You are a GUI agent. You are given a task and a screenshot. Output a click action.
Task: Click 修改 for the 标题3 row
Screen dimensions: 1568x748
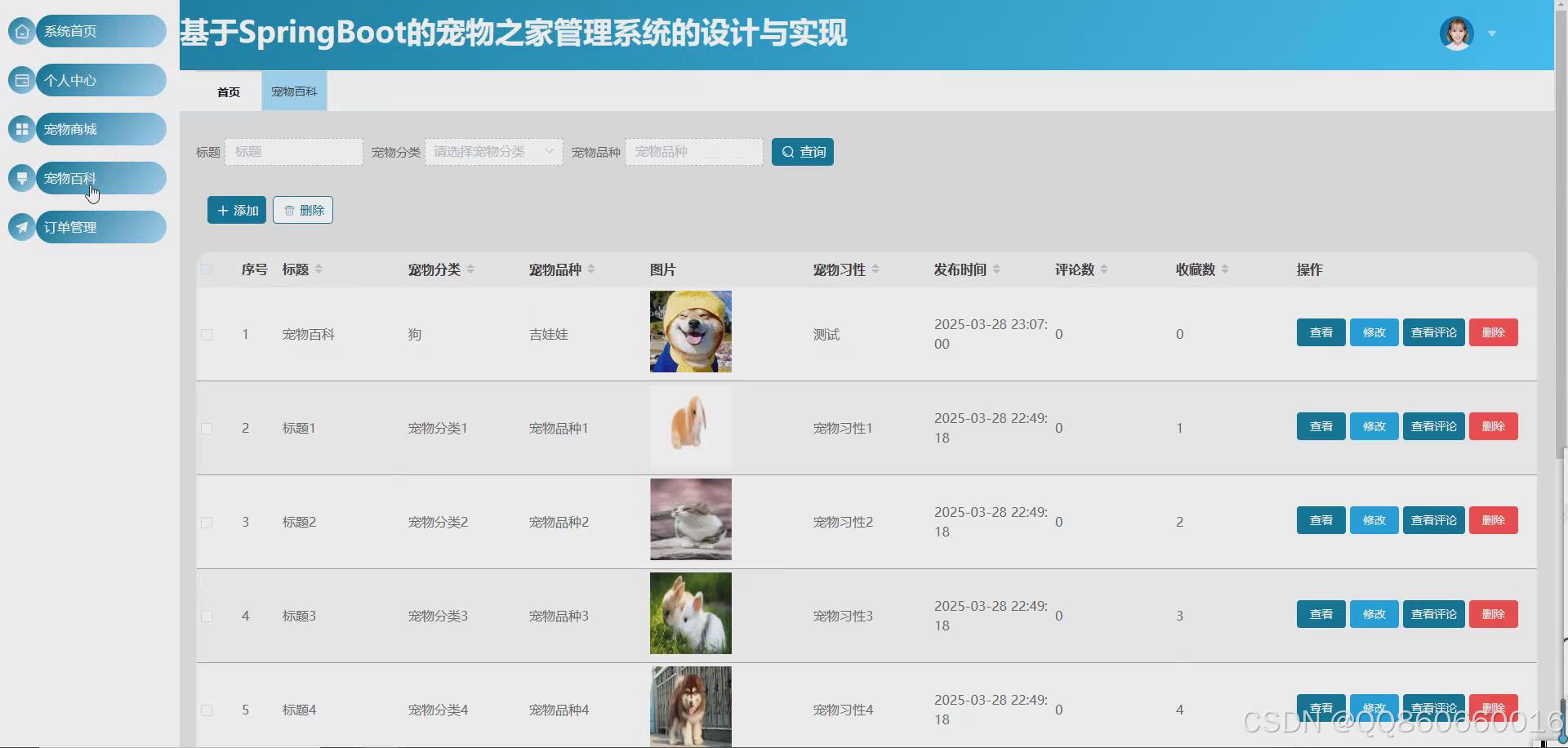(x=1374, y=614)
